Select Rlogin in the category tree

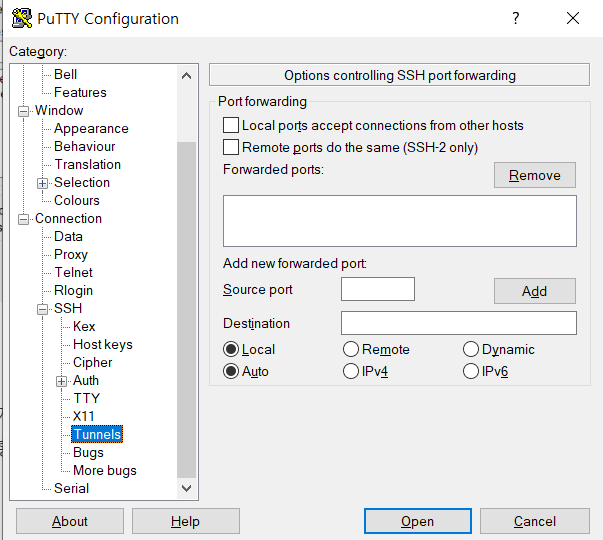click(73, 290)
